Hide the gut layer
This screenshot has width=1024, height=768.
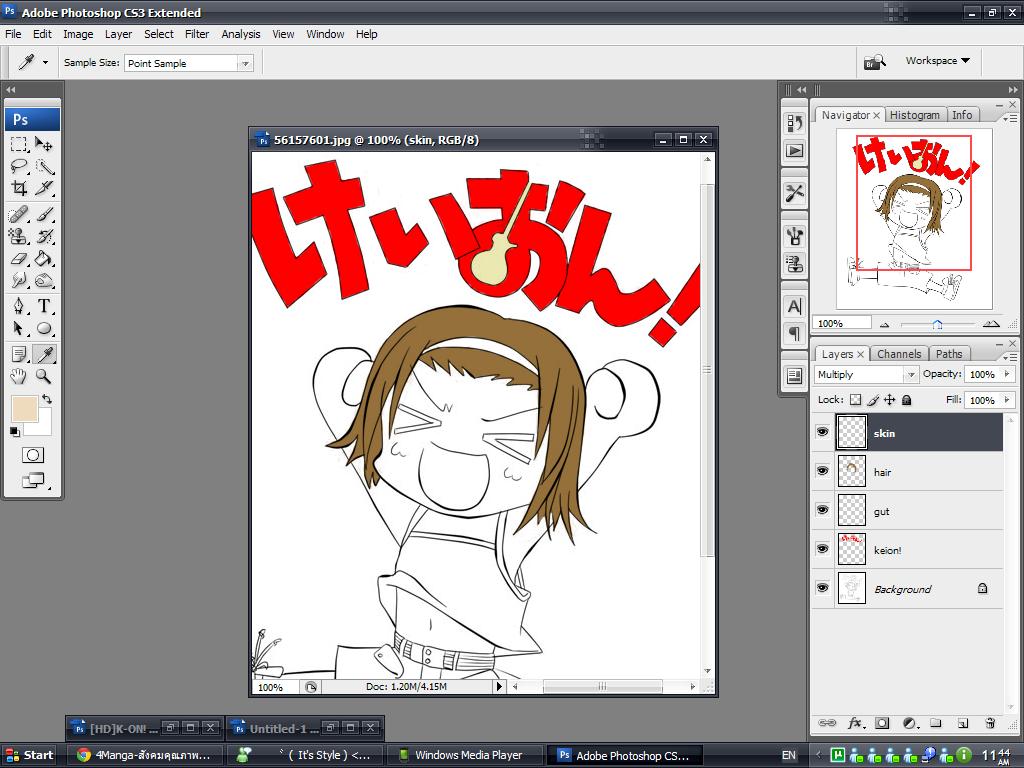822,510
